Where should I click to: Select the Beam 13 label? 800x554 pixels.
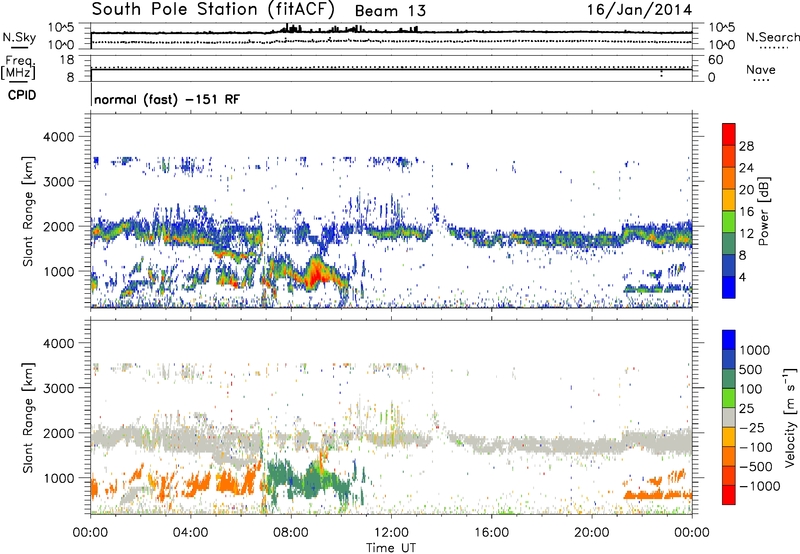pos(390,11)
